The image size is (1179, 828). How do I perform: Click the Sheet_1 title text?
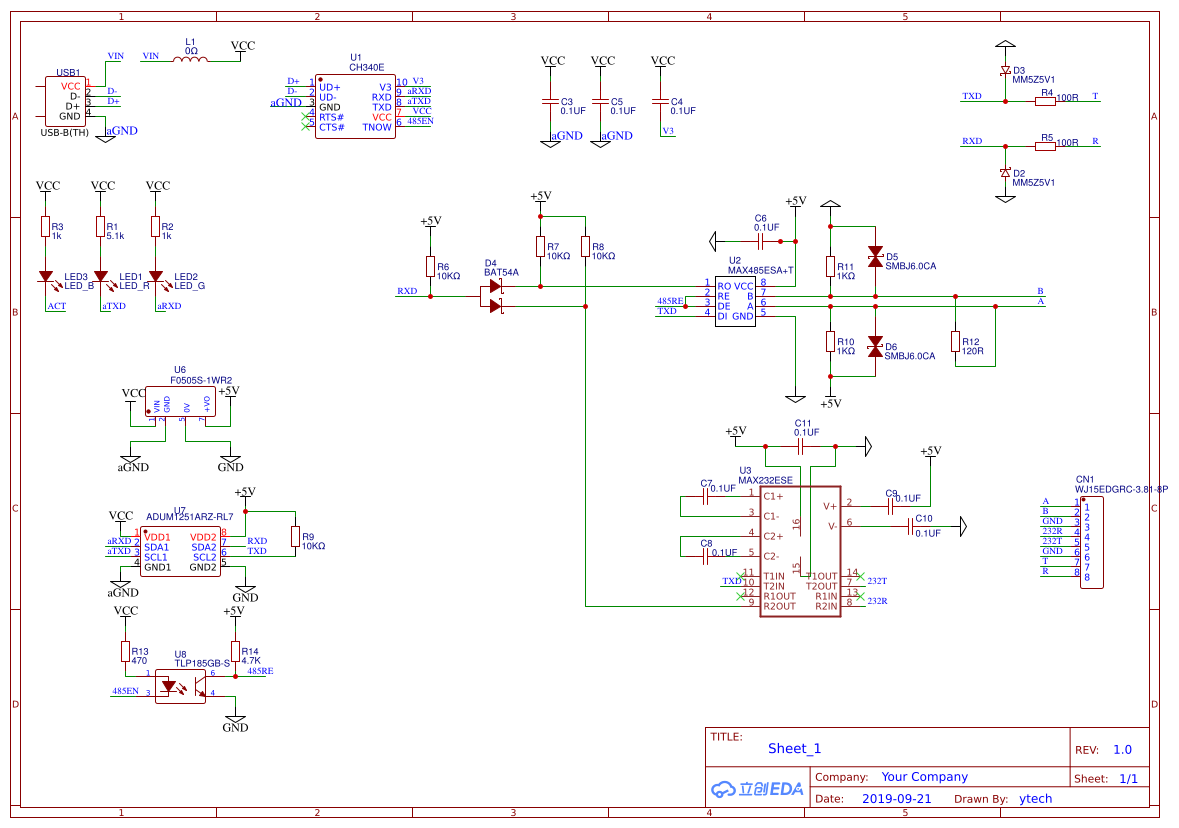[x=794, y=748]
